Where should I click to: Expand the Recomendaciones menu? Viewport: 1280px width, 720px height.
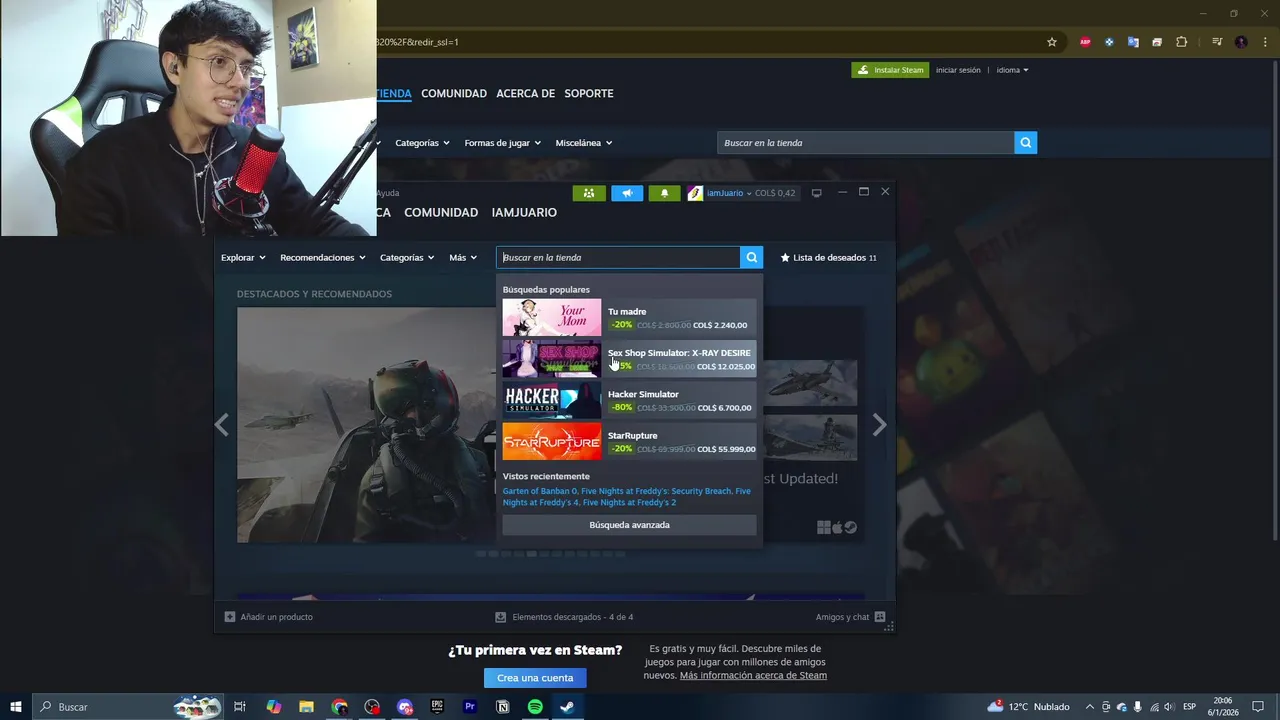tap(322, 257)
